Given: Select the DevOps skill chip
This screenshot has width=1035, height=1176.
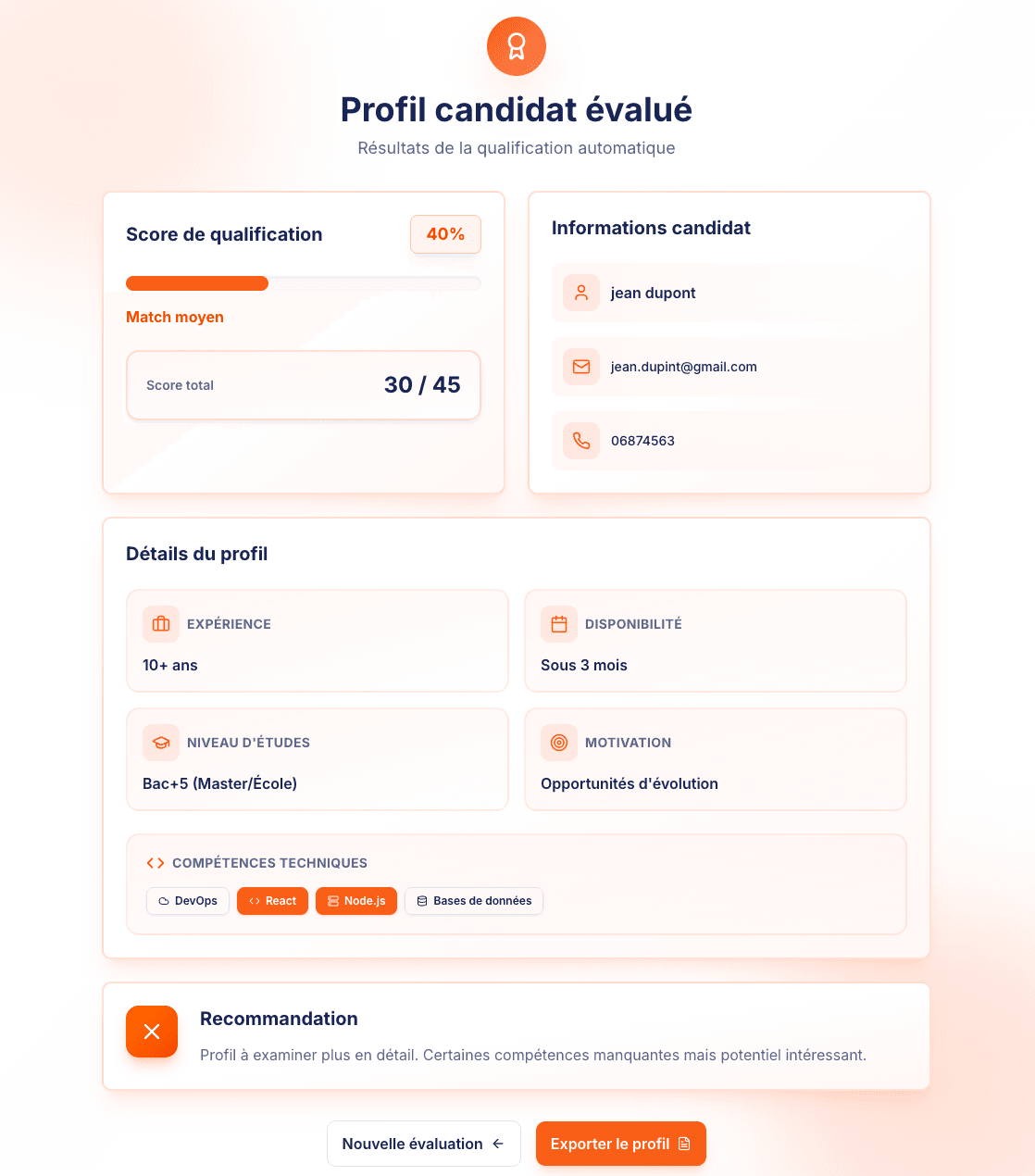Looking at the screenshot, I should point(187,900).
